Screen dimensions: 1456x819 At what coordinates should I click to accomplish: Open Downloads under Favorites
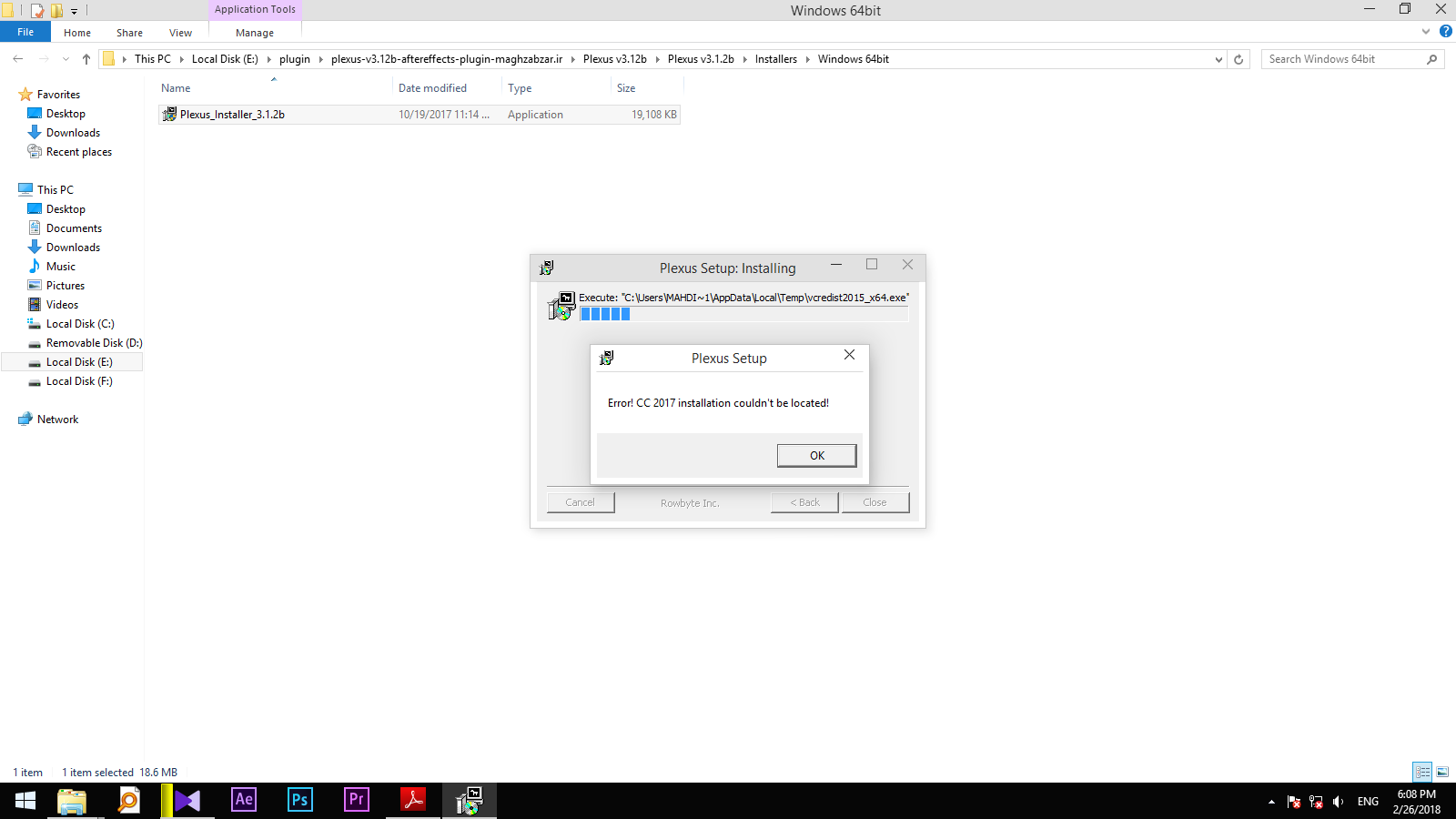pos(73,133)
